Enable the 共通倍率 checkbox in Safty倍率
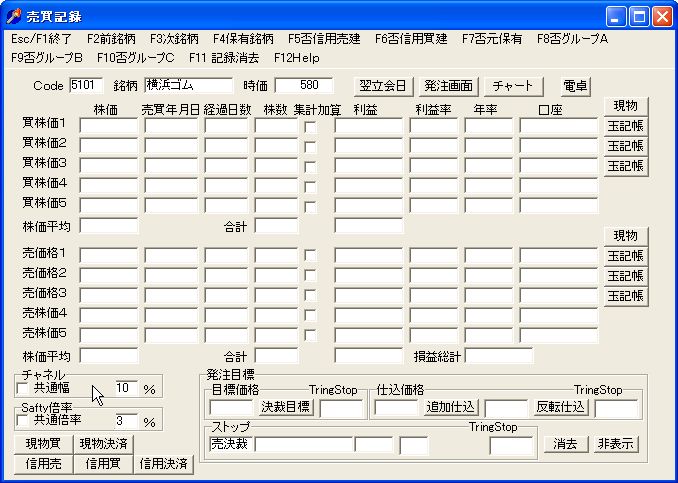This screenshot has width=678, height=483. (x=22, y=420)
